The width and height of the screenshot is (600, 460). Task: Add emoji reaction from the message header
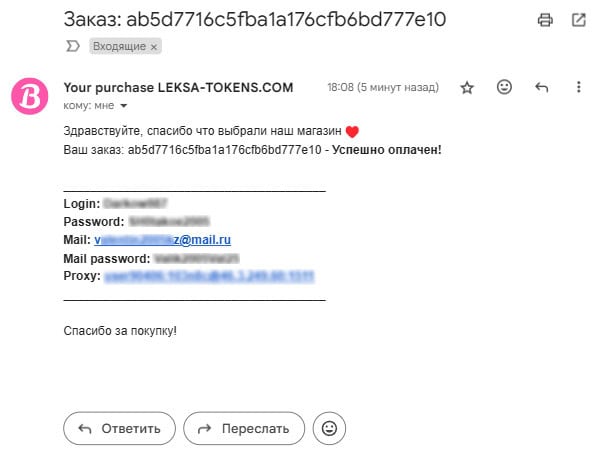pos(504,88)
